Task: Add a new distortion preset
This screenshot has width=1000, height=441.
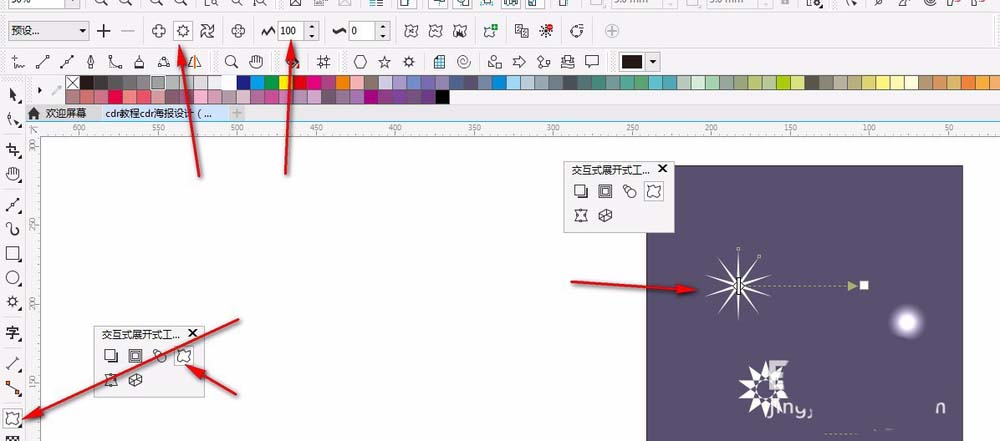Action: pos(103,31)
